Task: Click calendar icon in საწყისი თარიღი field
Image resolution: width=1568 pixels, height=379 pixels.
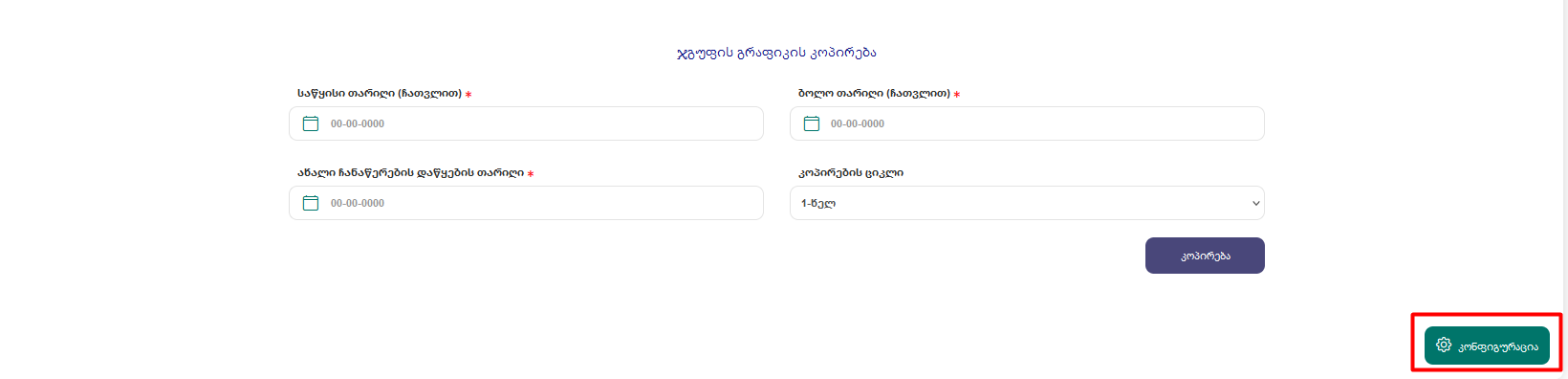Action: click(x=311, y=123)
